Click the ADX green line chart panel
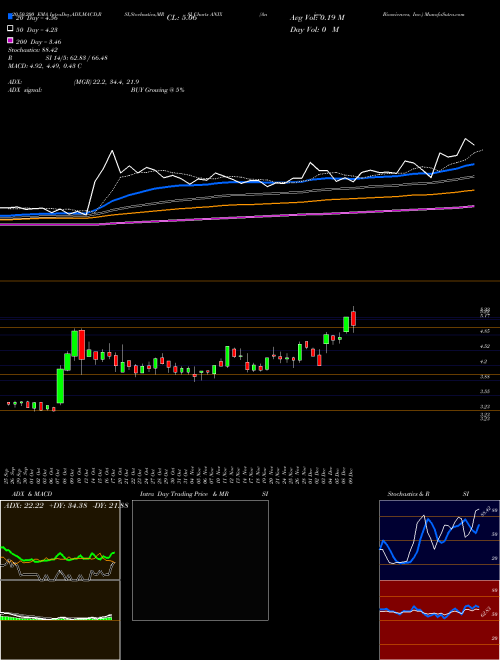Image resolution: width=500 pixels, height=660 pixels. pyautogui.click(x=60, y=540)
